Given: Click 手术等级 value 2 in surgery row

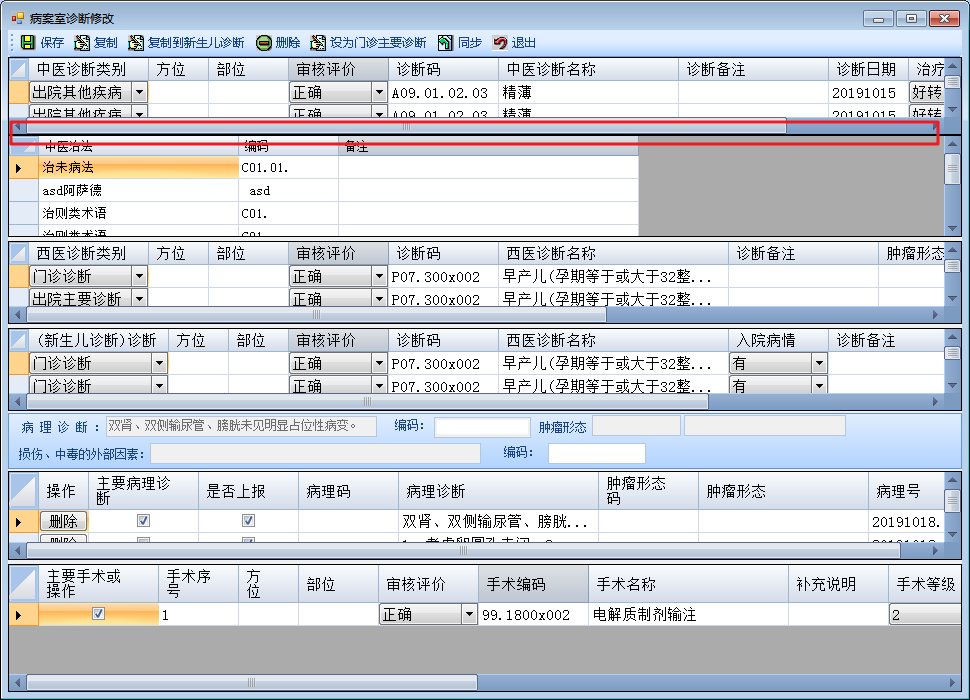Looking at the screenshot, I should click(x=924, y=615).
